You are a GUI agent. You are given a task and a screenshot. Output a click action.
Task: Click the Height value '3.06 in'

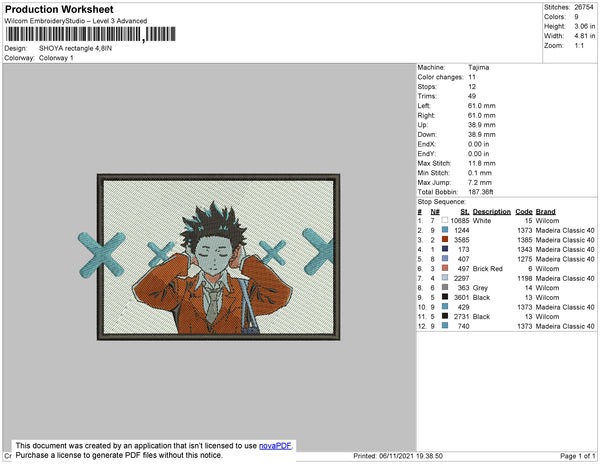click(x=585, y=26)
